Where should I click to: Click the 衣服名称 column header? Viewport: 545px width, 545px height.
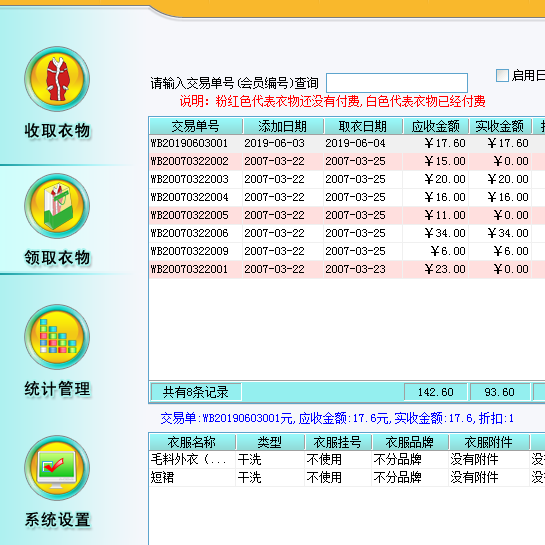click(x=192, y=442)
